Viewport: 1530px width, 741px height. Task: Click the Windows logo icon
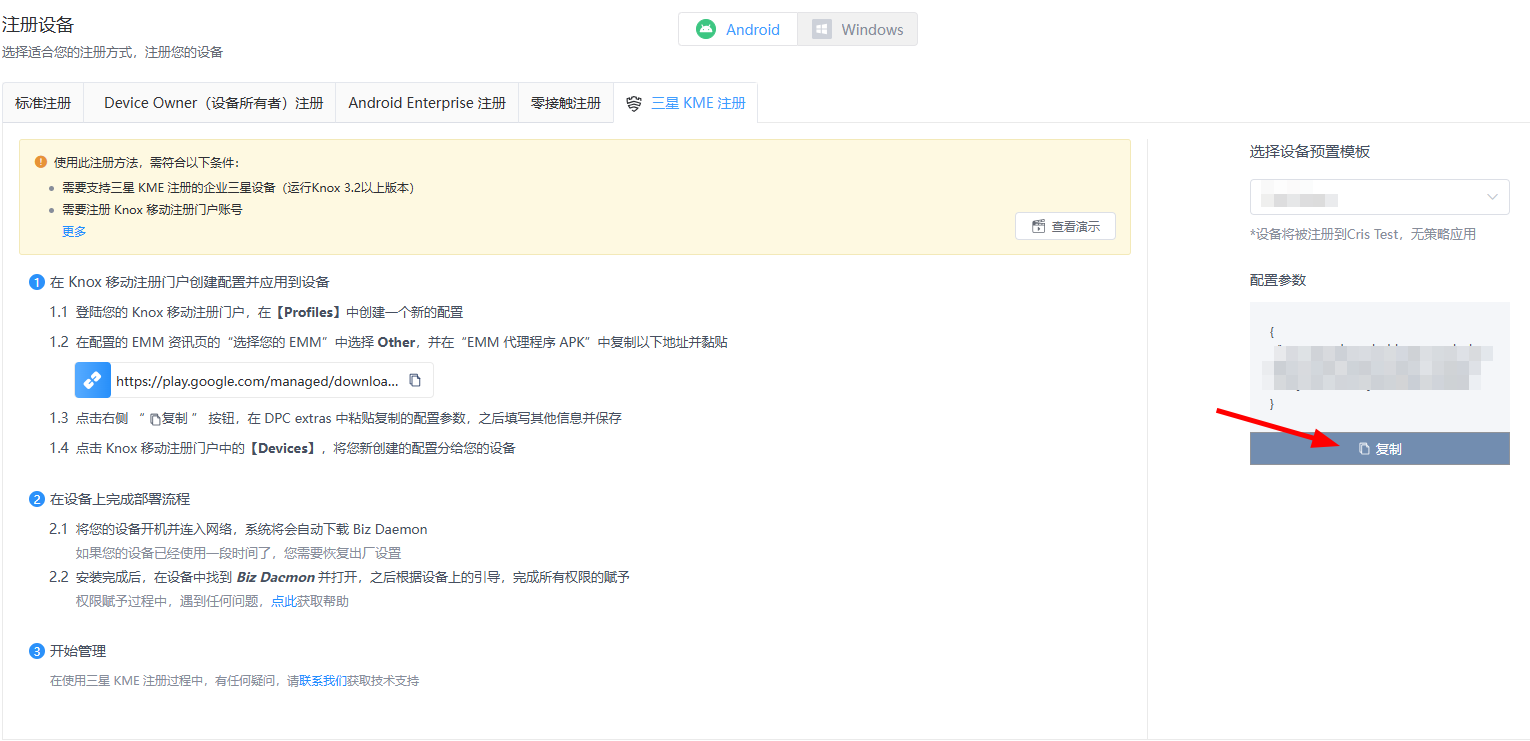(821, 29)
